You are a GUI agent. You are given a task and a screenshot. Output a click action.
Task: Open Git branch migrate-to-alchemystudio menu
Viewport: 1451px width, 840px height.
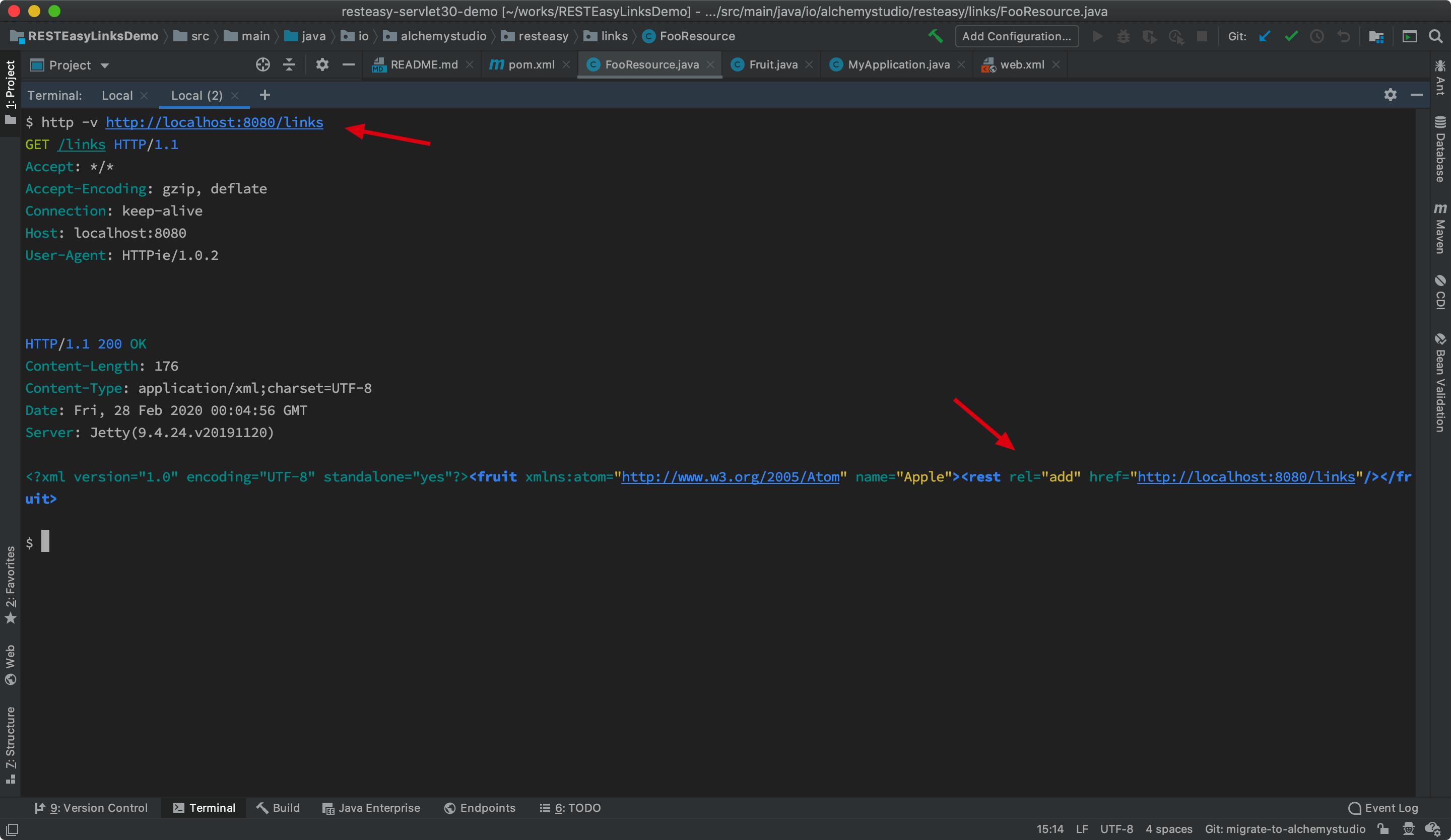1285,829
